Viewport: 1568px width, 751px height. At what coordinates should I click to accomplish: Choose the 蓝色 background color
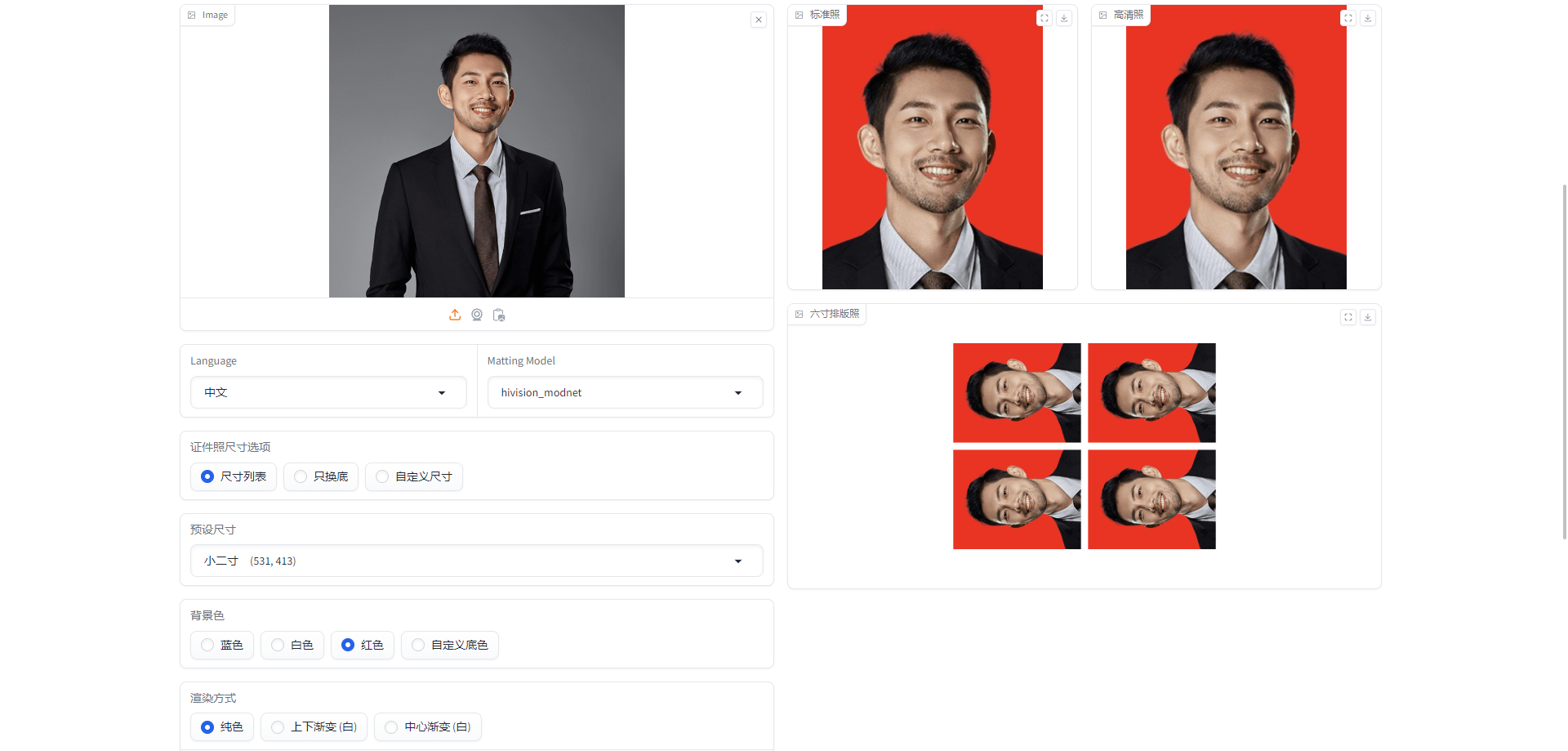(222, 645)
